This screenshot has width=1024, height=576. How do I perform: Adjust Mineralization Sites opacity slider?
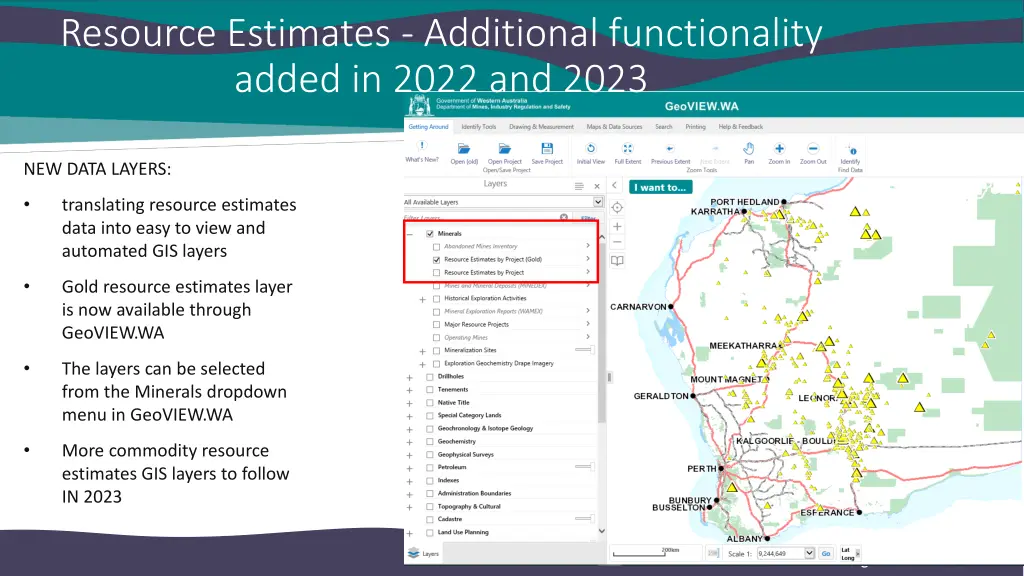point(584,350)
